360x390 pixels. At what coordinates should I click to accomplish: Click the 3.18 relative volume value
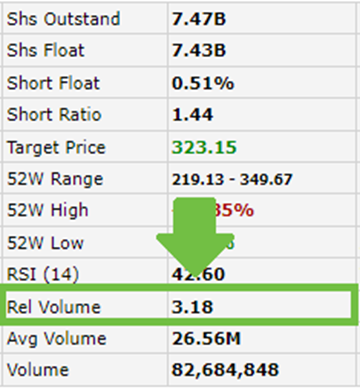(x=192, y=307)
